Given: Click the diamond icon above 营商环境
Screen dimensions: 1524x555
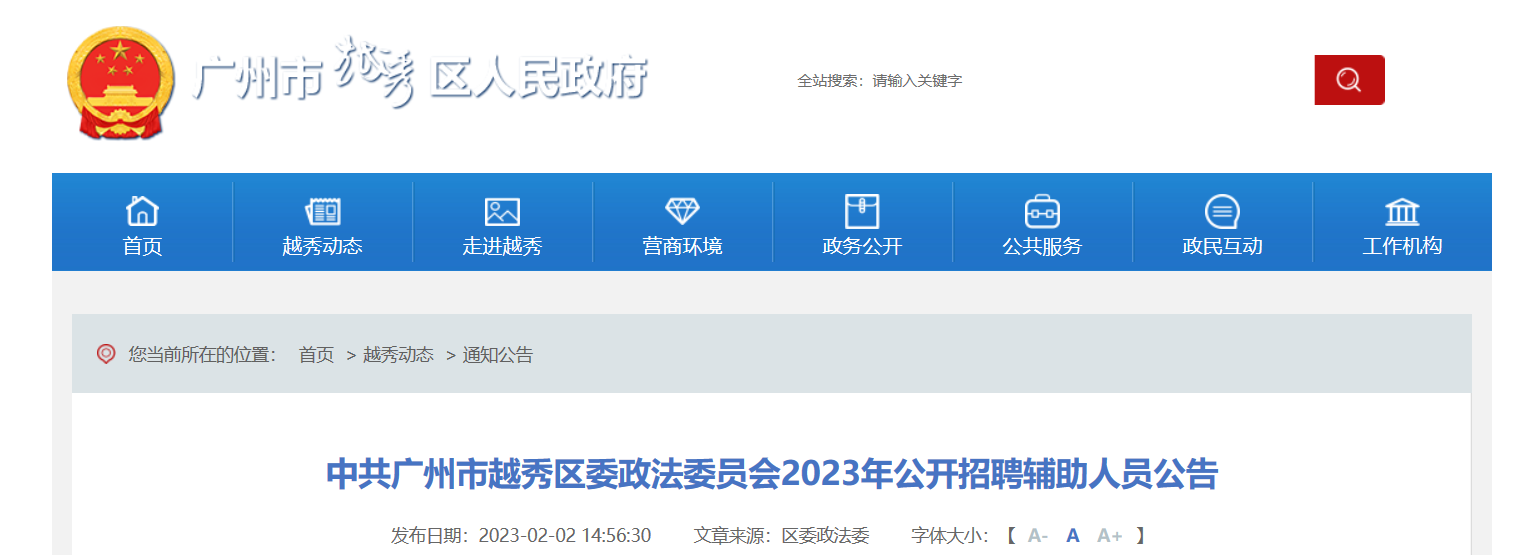Looking at the screenshot, I should tap(682, 211).
